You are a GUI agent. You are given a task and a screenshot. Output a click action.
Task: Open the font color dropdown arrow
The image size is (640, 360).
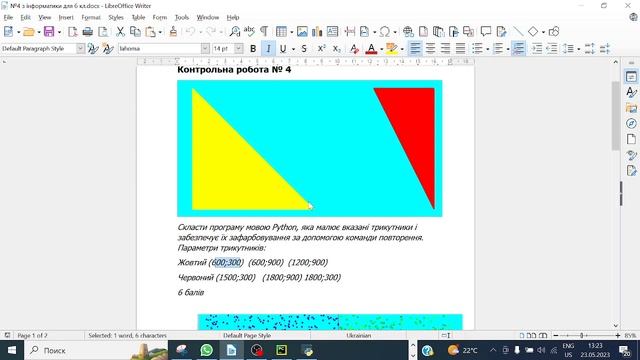pyautogui.click(x=382, y=49)
